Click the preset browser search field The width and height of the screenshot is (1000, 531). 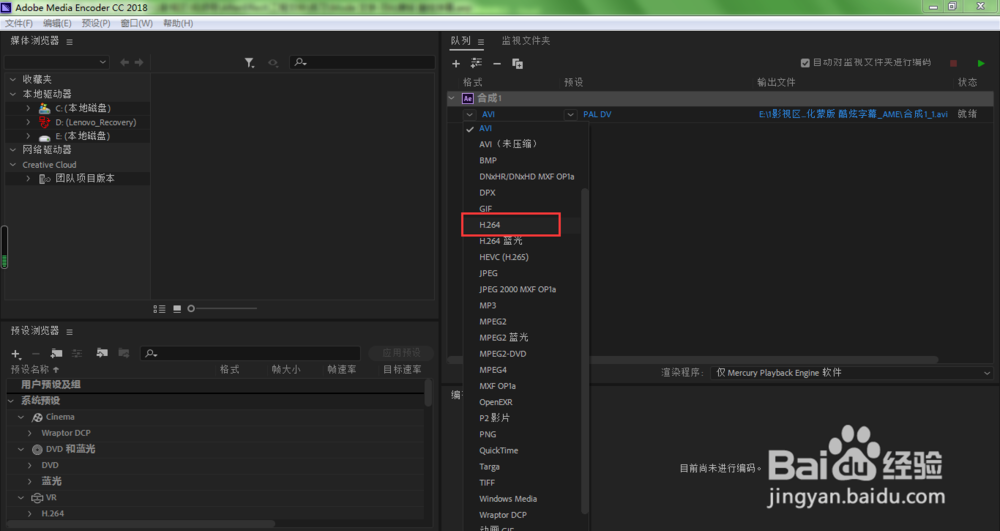(250, 353)
